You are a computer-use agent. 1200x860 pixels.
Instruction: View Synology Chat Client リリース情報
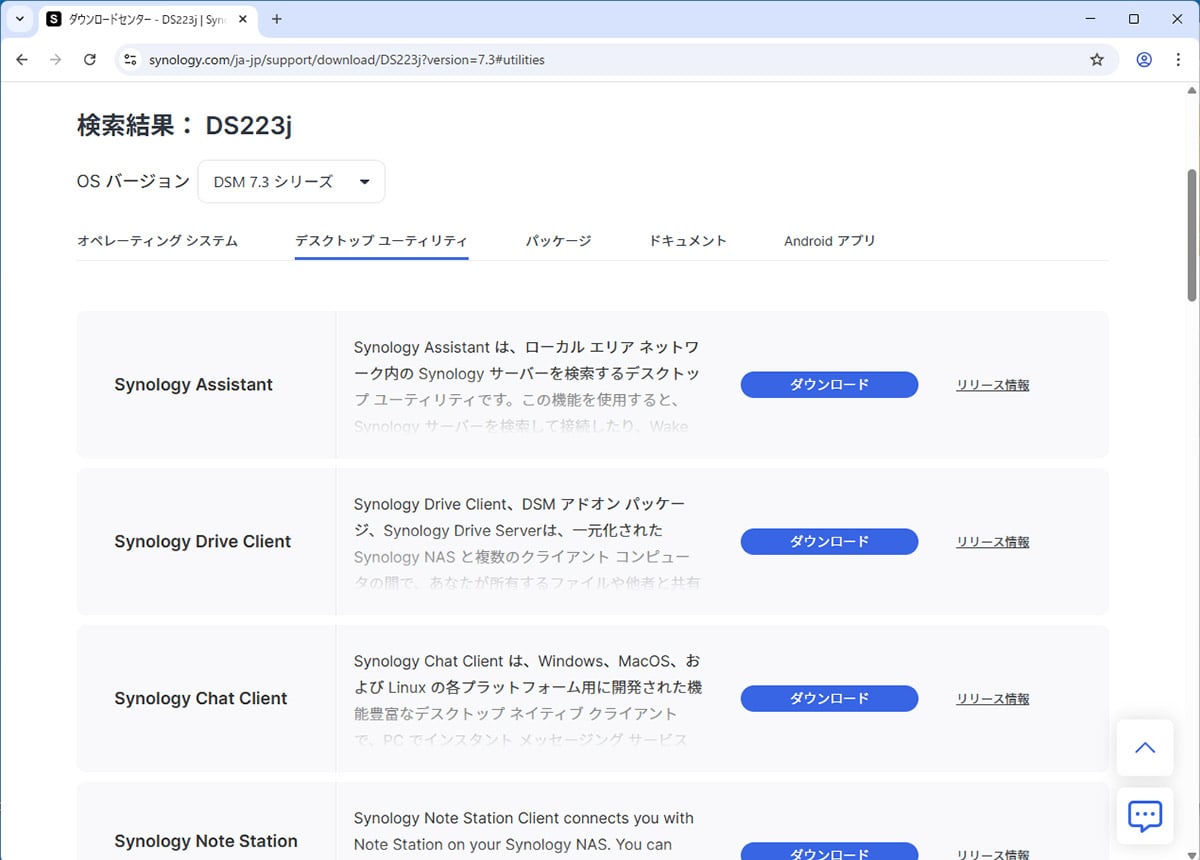point(992,699)
